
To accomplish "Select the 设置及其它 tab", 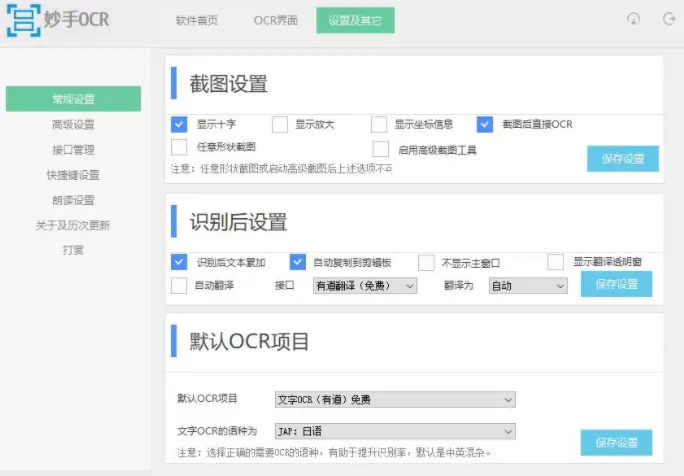I will (x=356, y=21).
